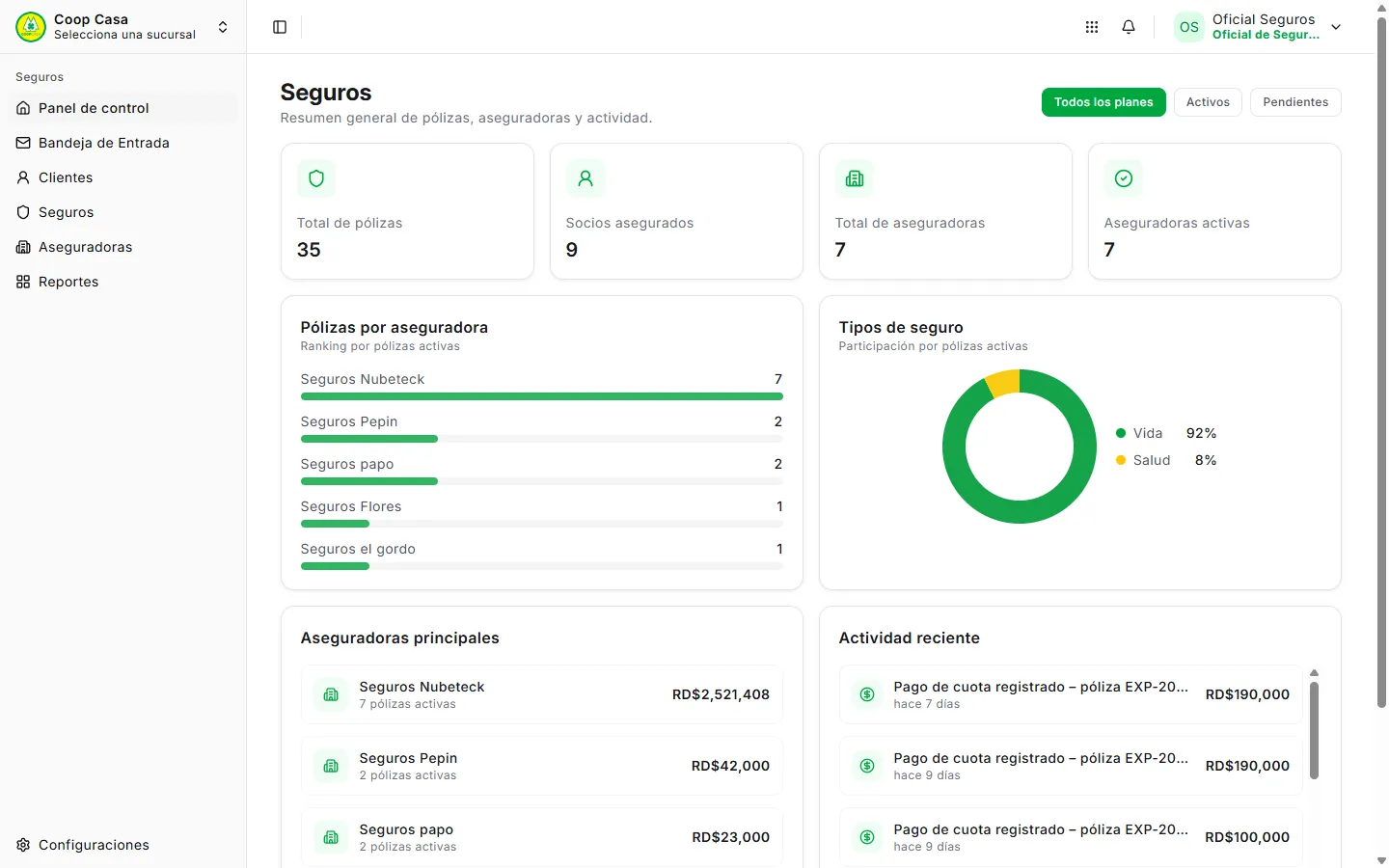Click the person icon in Socios asegurados card
This screenshot has width=1389, height=868.
(586, 178)
